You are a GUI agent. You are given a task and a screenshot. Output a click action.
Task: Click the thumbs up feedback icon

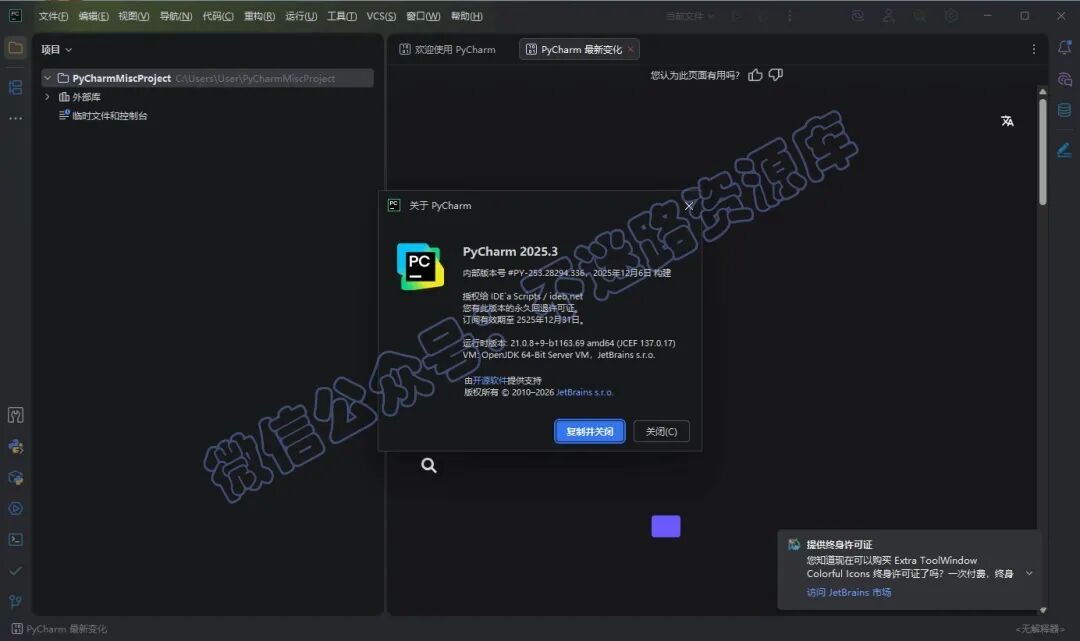point(755,74)
